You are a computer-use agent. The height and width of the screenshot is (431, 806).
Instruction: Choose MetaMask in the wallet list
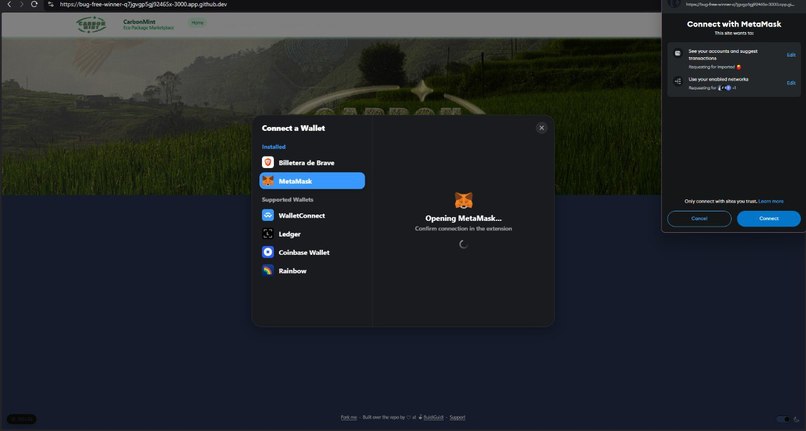point(312,181)
